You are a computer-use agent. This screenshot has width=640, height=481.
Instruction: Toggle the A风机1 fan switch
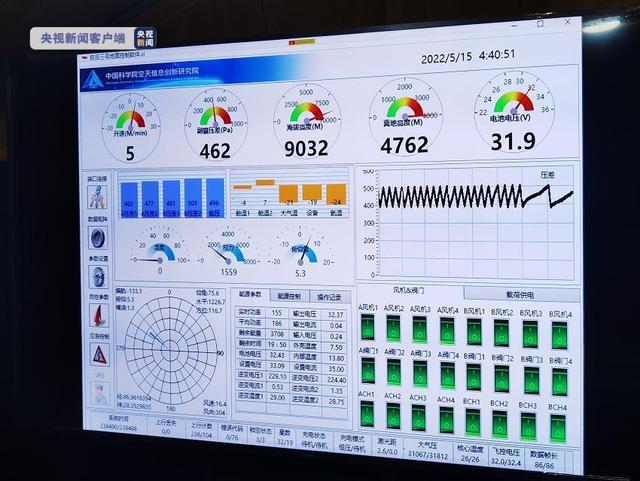pos(367,326)
